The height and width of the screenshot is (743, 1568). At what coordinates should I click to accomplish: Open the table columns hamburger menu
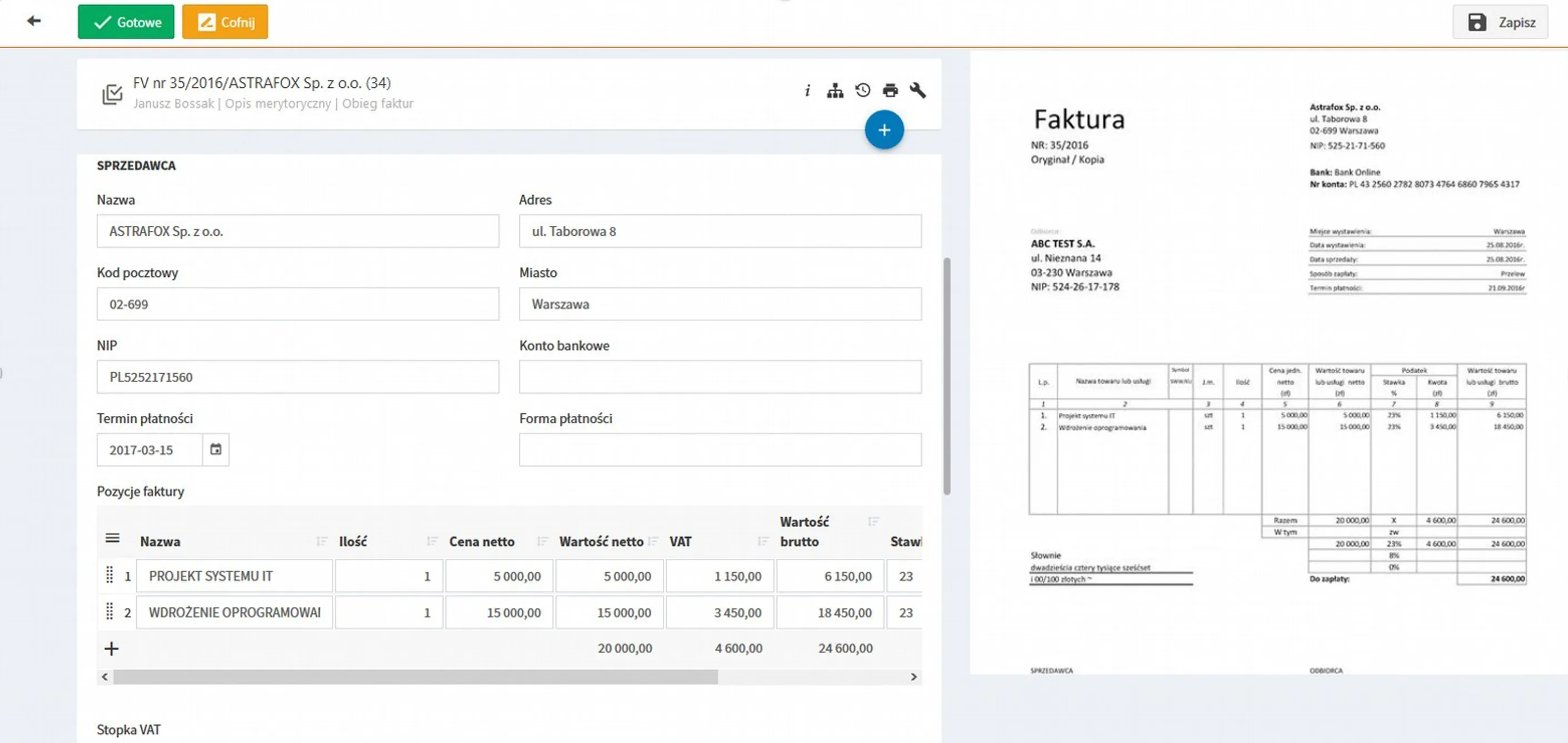click(x=112, y=538)
